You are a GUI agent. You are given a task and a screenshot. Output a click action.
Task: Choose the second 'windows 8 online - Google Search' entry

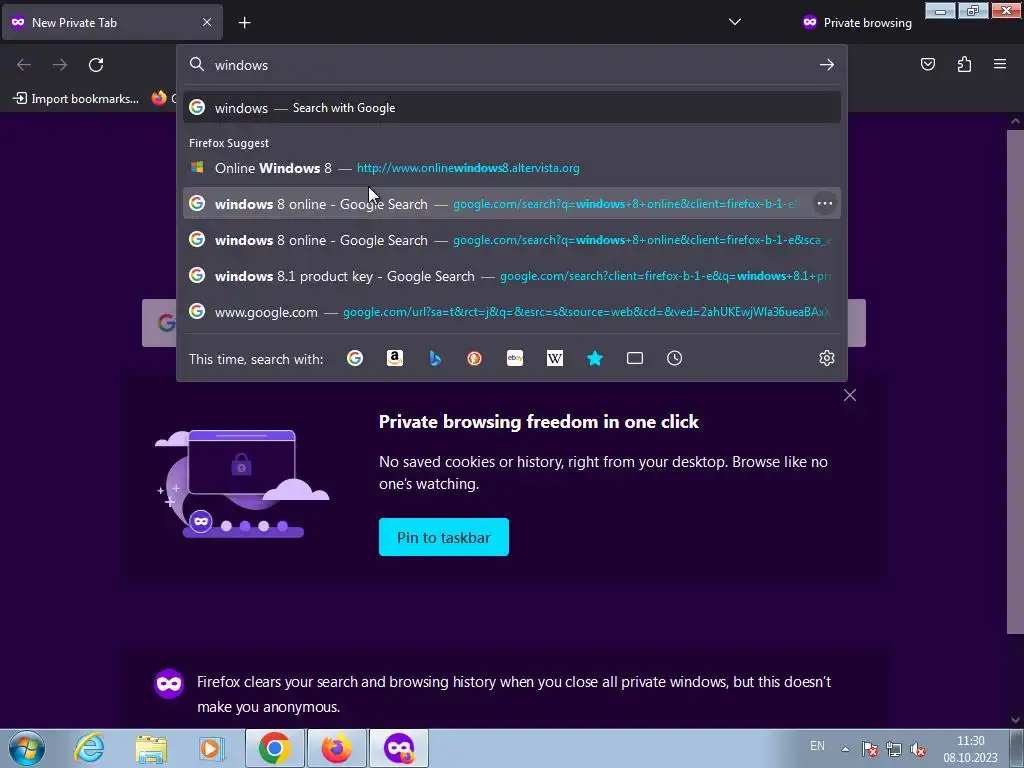point(512,240)
